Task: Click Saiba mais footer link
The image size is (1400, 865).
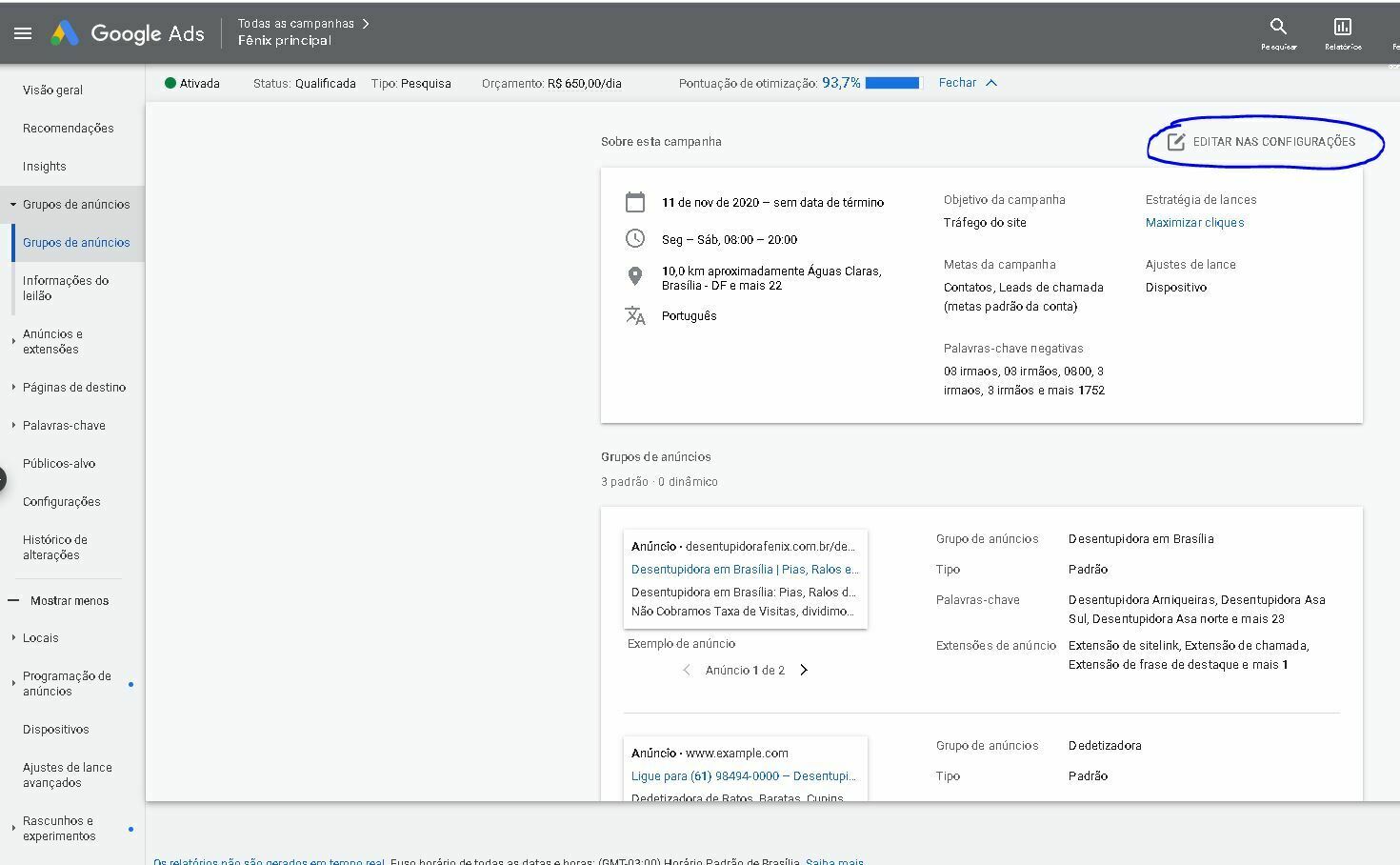Action: (x=834, y=861)
